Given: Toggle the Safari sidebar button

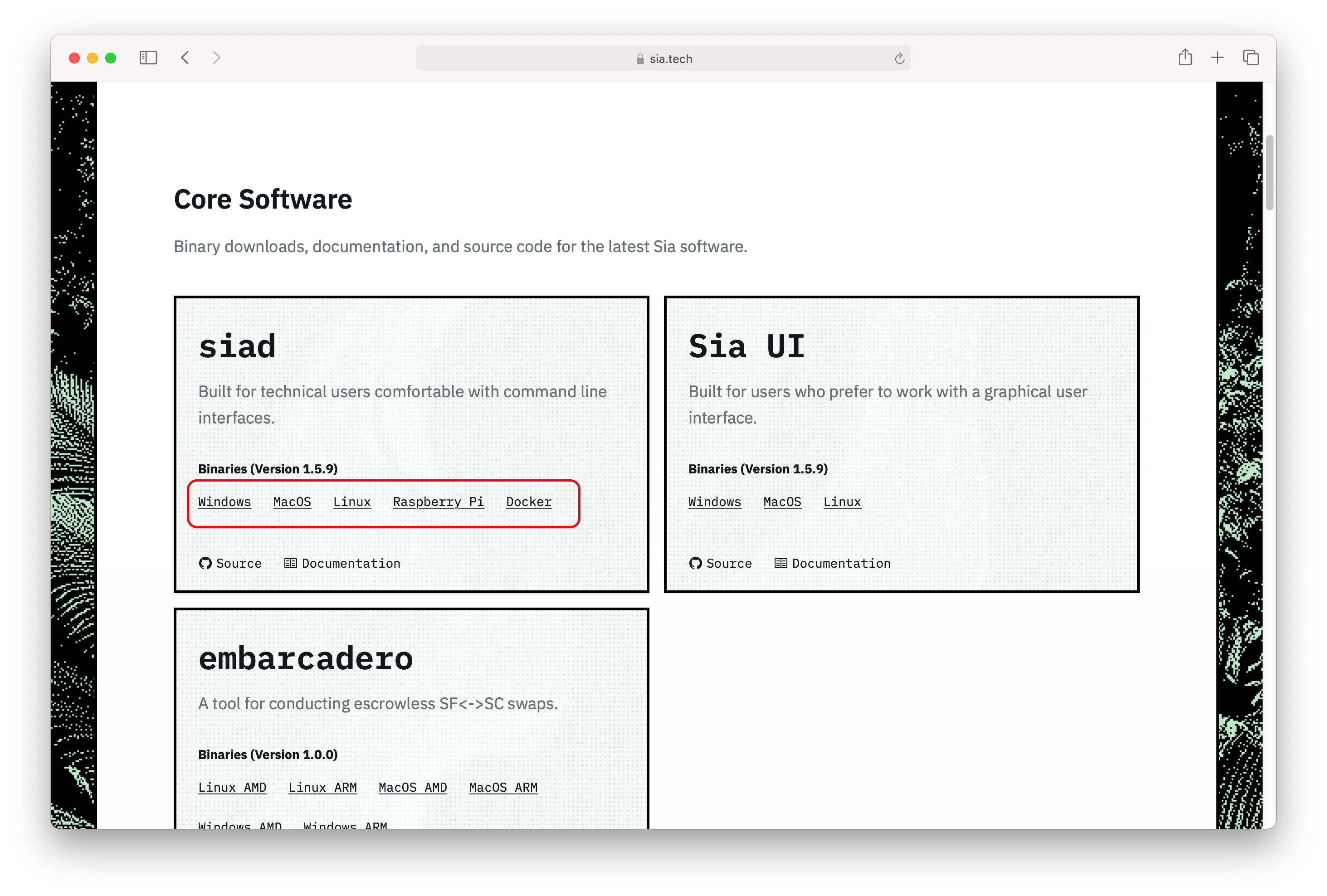Looking at the screenshot, I should pos(148,58).
